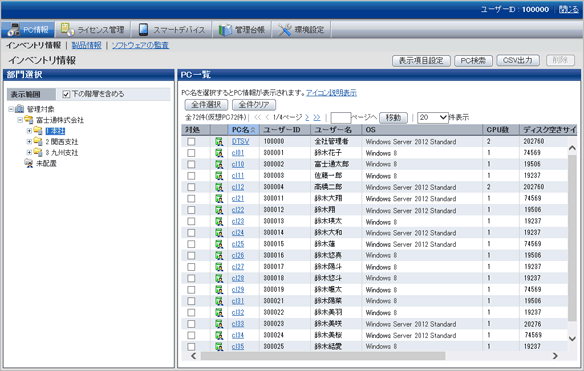Click the PC status icon for cl11
The image size is (584, 371).
pyautogui.click(x=219, y=175)
